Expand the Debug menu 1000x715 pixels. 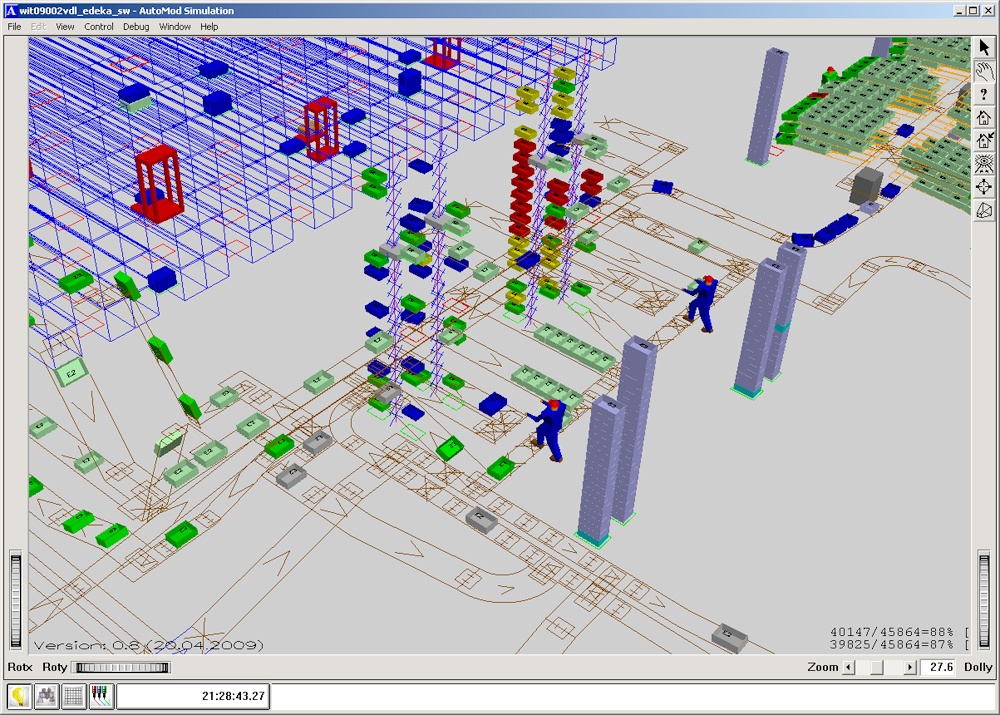point(136,27)
